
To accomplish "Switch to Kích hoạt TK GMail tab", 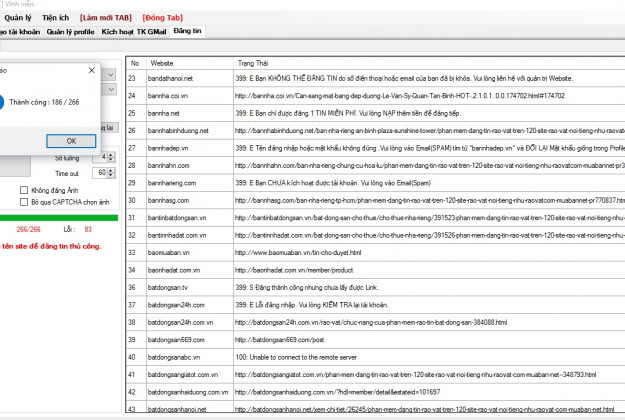I will tap(133, 32).
